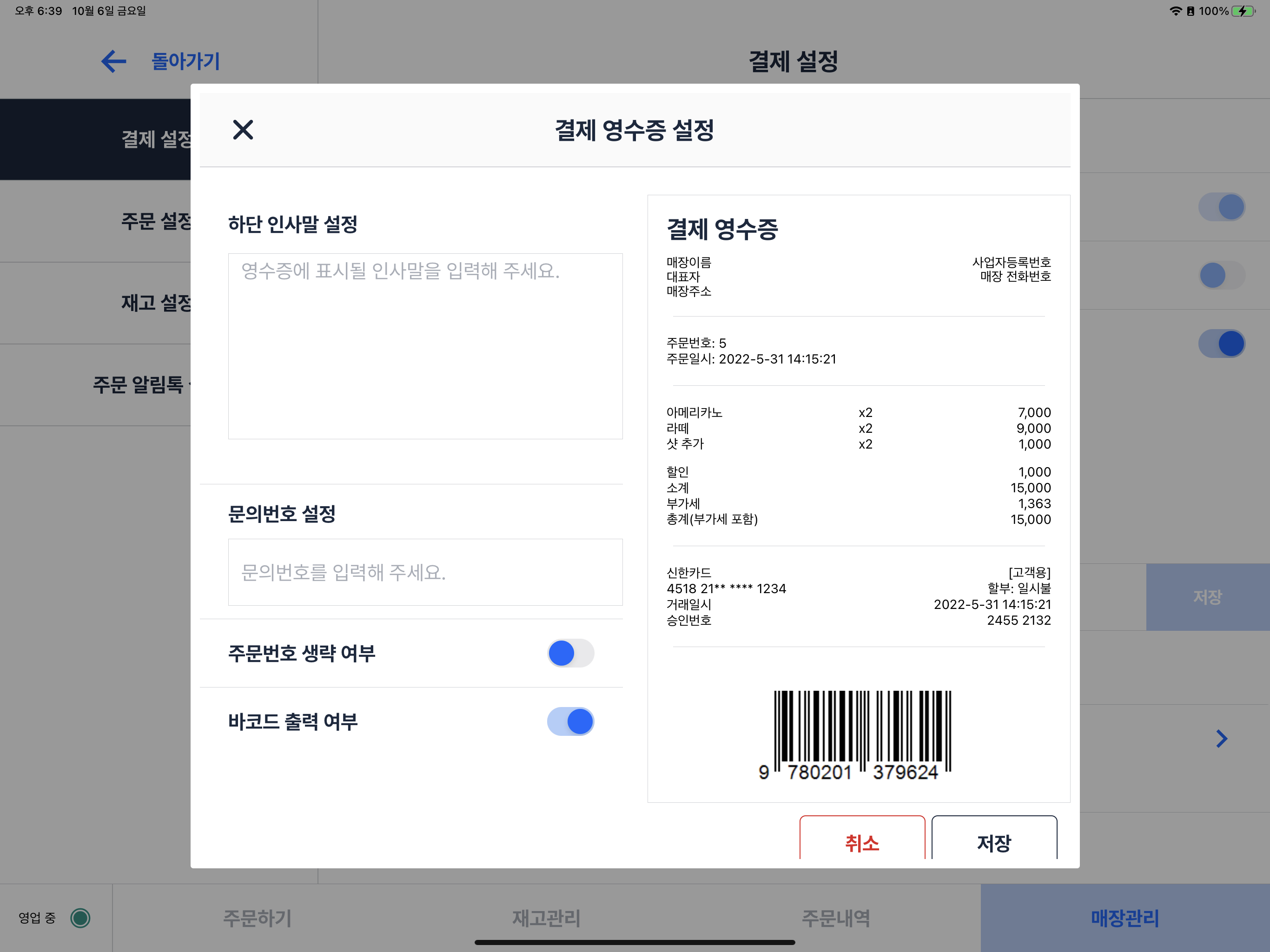Select the 매장관리 bottom tab
Screen dimensions: 1270x952
(1124, 918)
